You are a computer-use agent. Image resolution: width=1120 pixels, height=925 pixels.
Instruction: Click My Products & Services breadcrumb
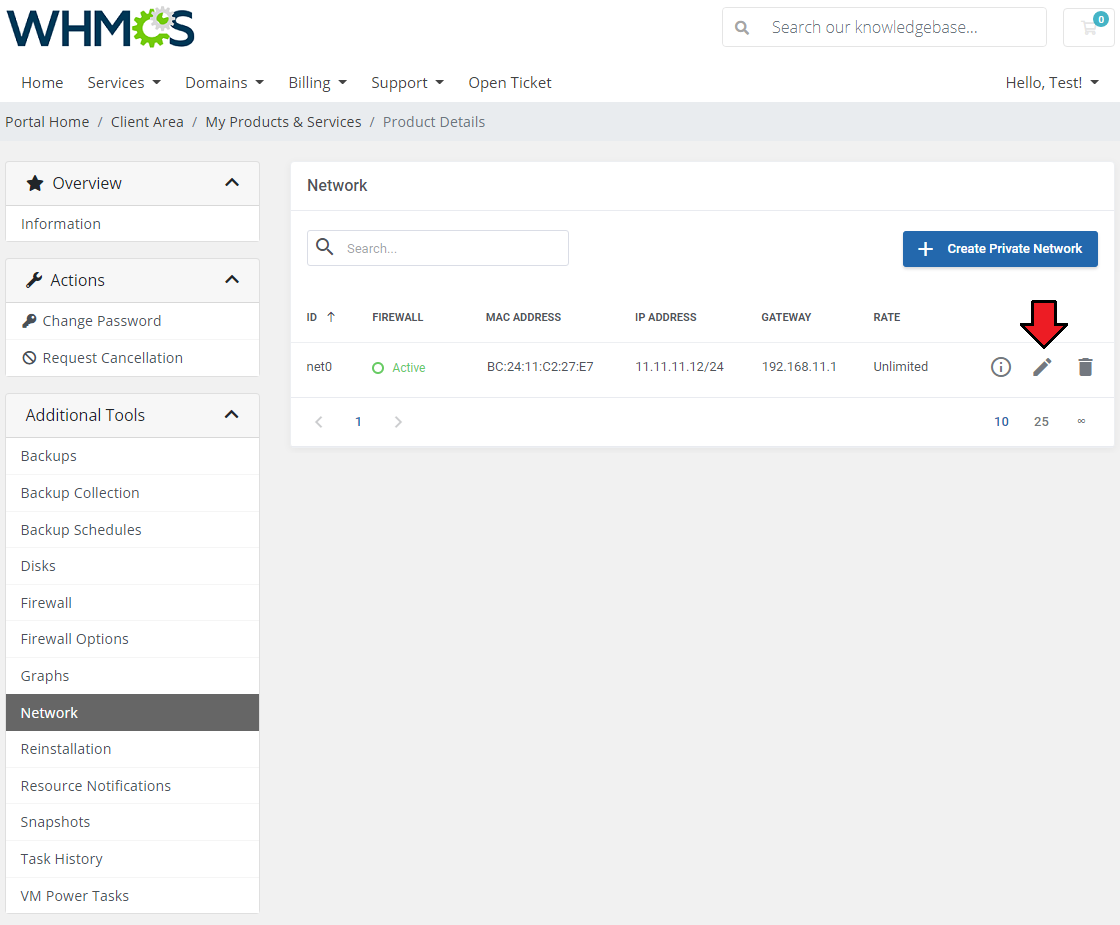284,122
